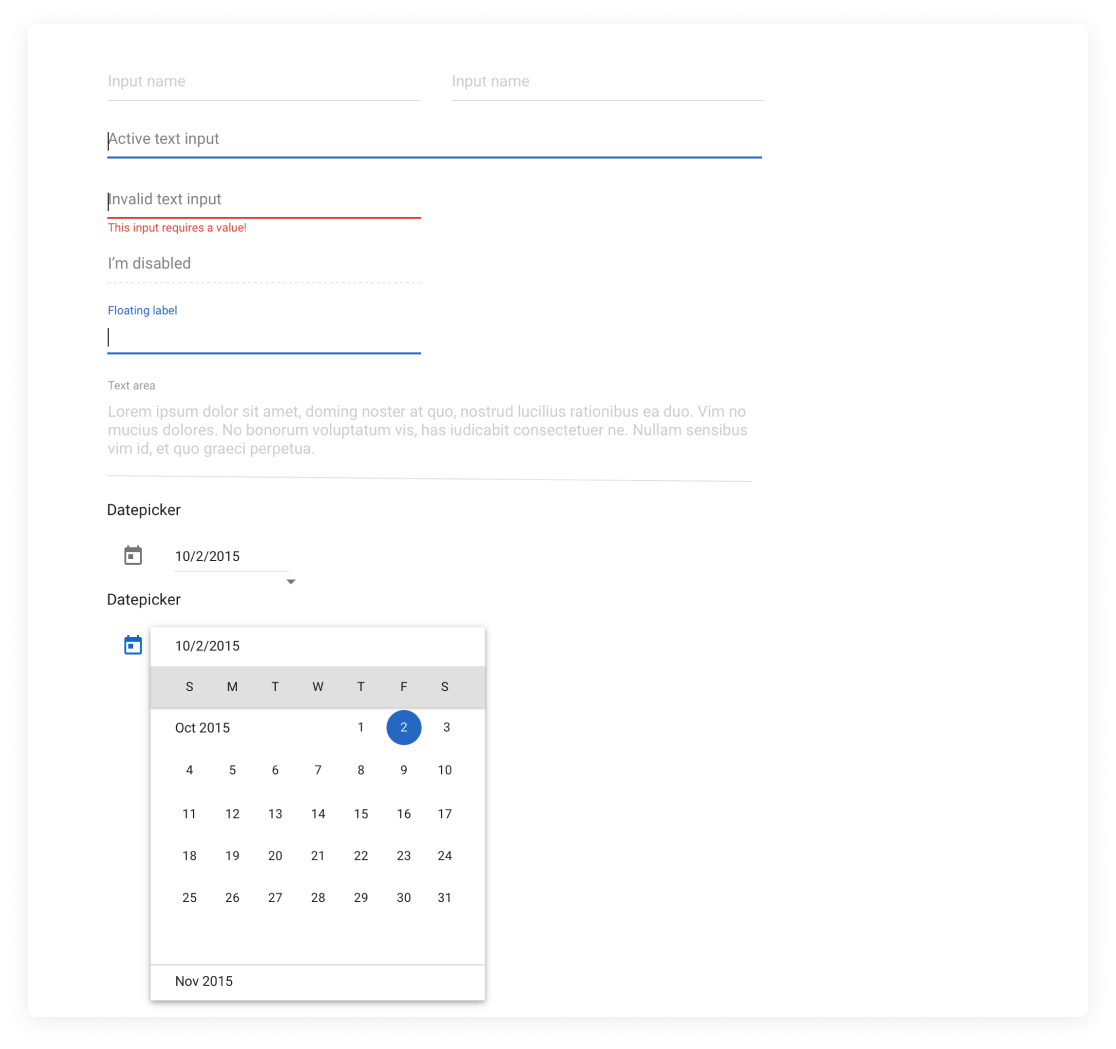Pick October 17 in the calendar
This screenshot has height=1049, width=1116.
tap(445, 813)
